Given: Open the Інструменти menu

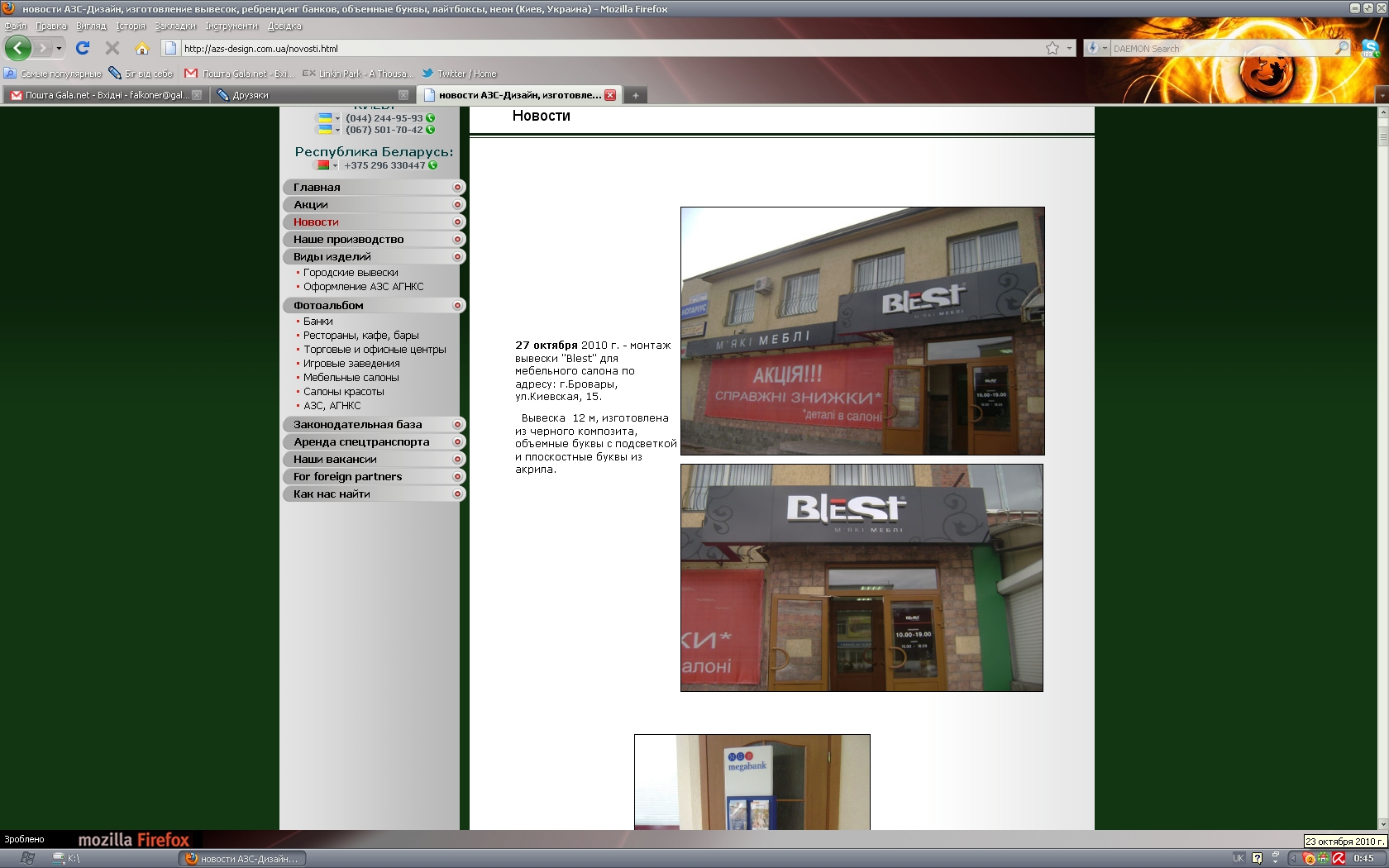Looking at the screenshot, I should [x=231, y=26].
